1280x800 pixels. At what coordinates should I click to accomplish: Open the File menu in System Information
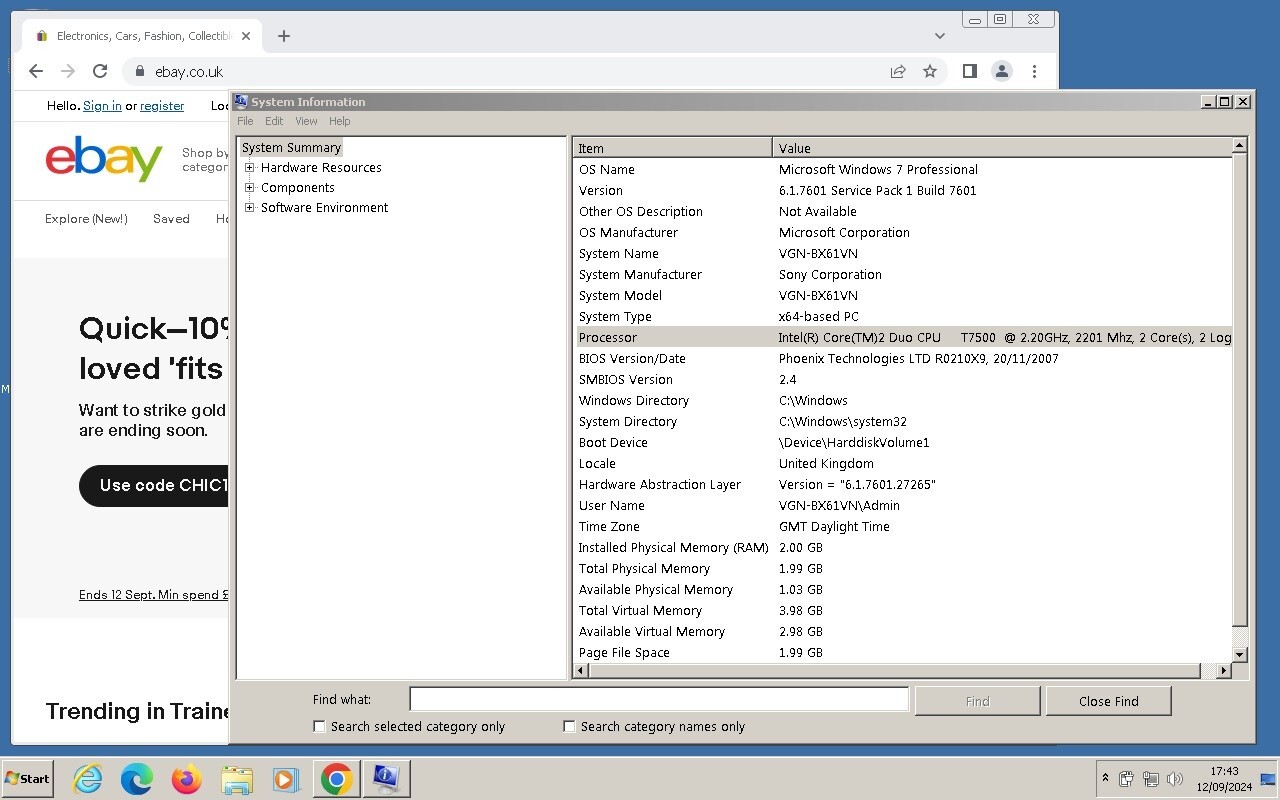(245, 121)
